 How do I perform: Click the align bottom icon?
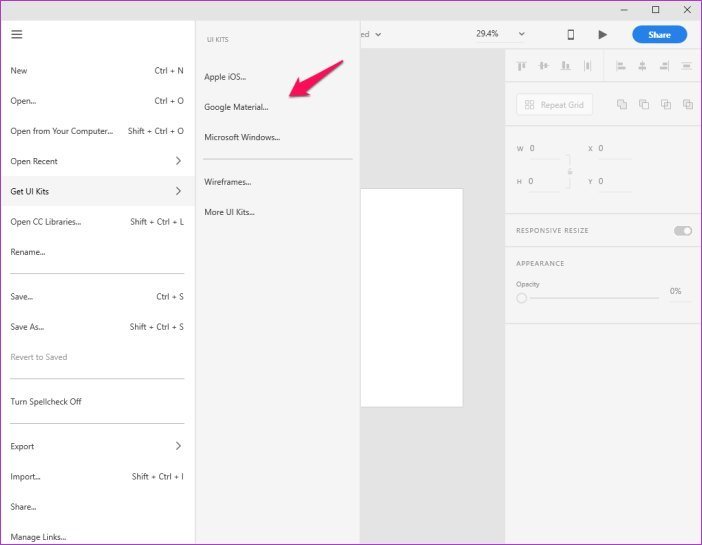pyautogui.click(x=565, y=66)
